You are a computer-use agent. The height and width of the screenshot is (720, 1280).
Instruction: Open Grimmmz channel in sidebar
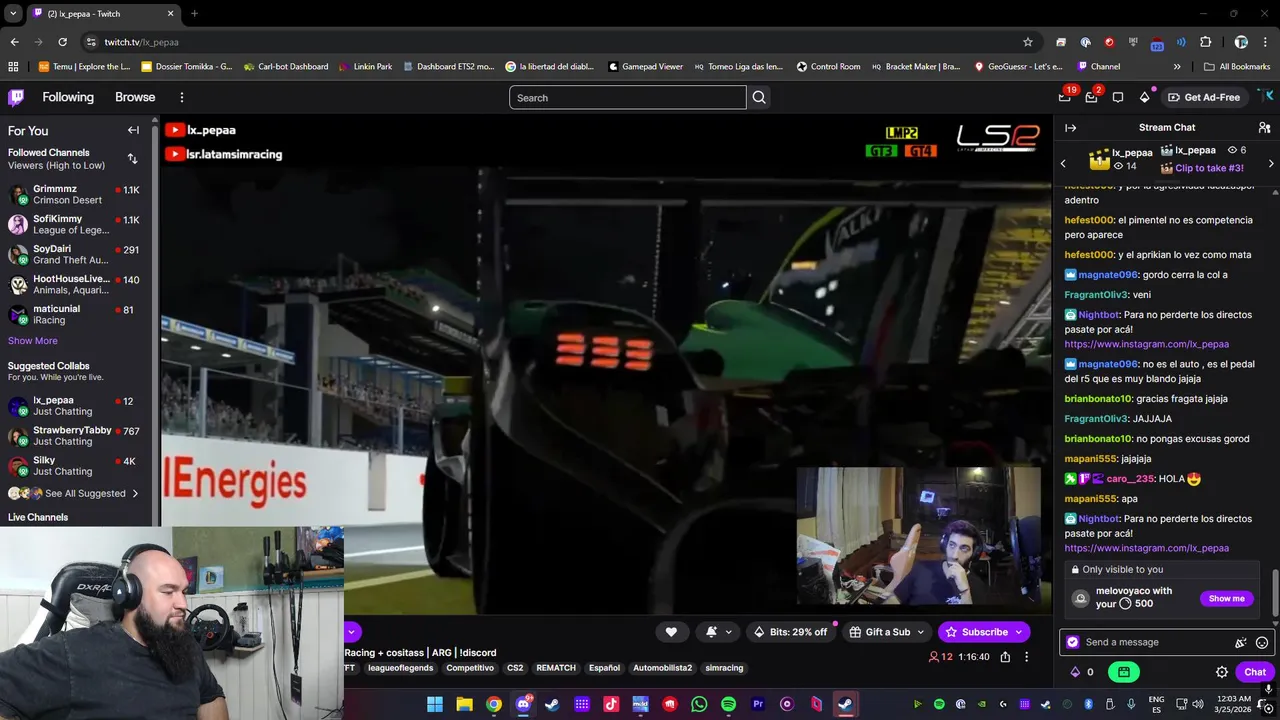(x=76, y=194)
